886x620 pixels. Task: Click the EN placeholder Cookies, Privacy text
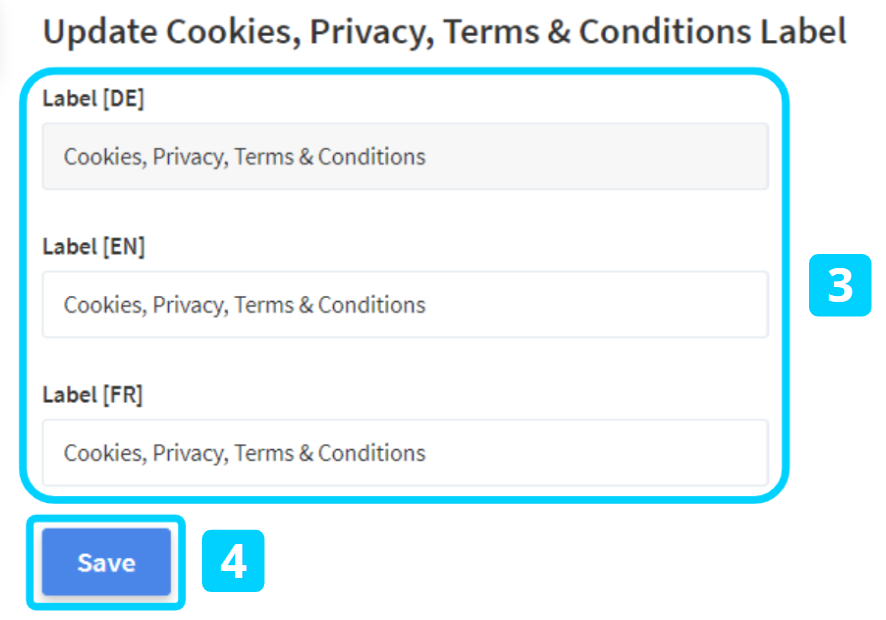[x=244, y=305]
